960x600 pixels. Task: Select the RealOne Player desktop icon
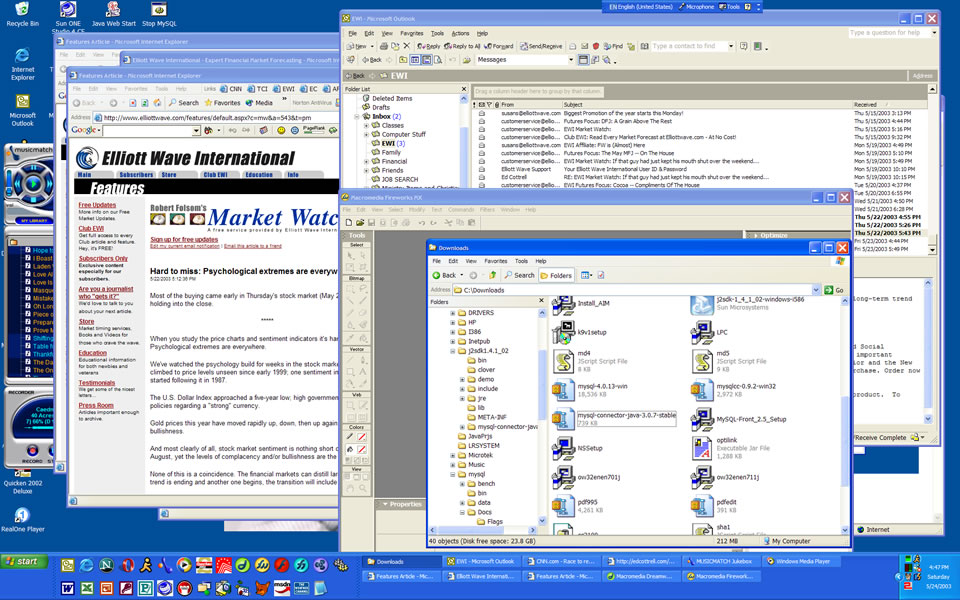22,519
